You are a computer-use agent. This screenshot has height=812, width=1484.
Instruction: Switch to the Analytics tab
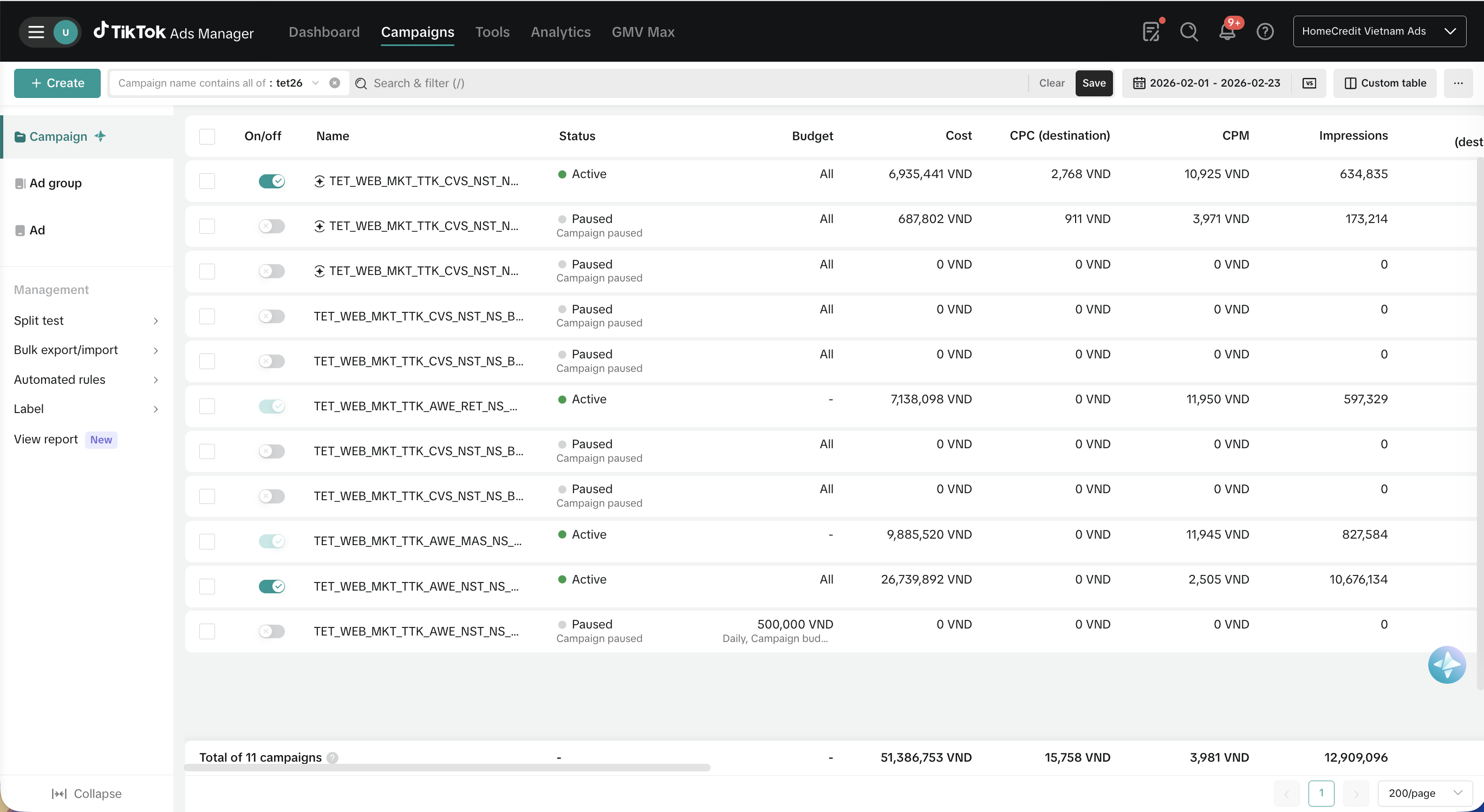(x=560, y=32)
